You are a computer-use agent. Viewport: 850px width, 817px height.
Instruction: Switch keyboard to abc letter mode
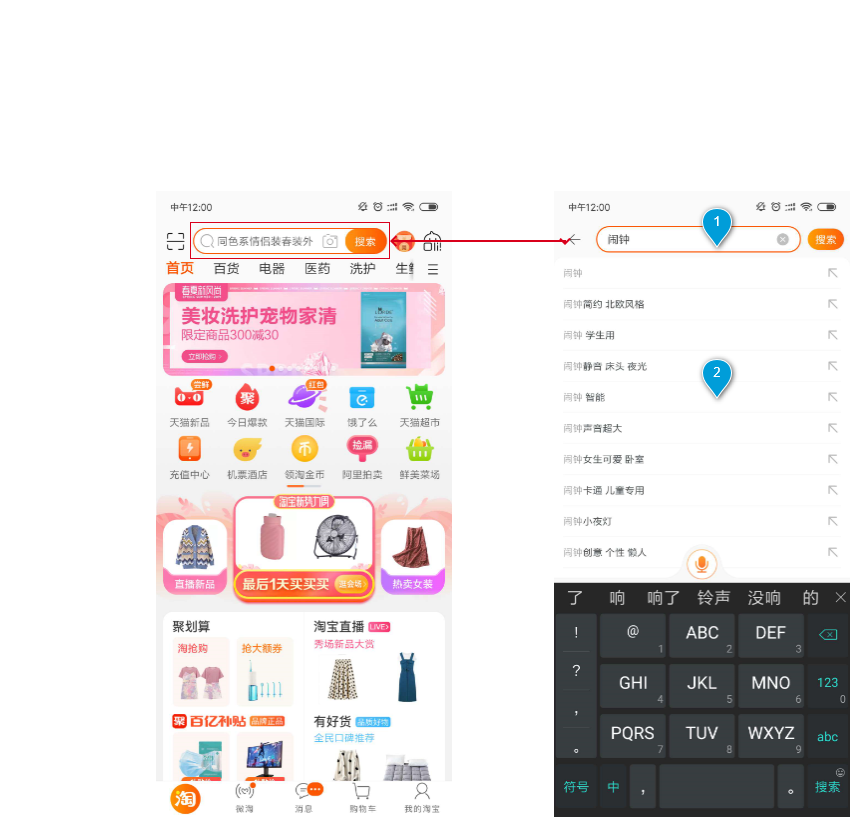(x=828, y=737)
